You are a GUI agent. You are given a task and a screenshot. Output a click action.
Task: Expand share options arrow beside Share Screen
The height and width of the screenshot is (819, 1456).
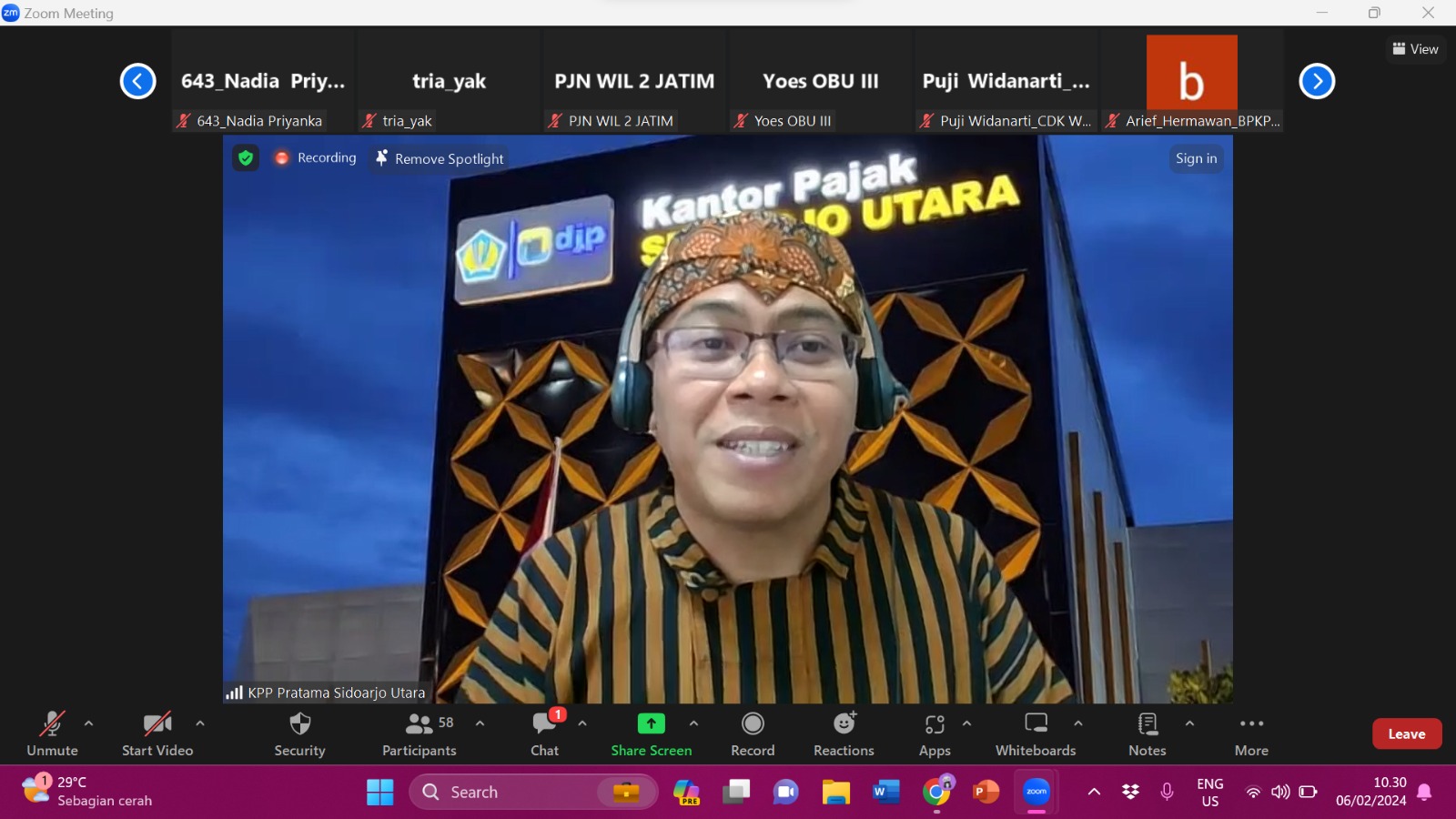click(693, 723)
